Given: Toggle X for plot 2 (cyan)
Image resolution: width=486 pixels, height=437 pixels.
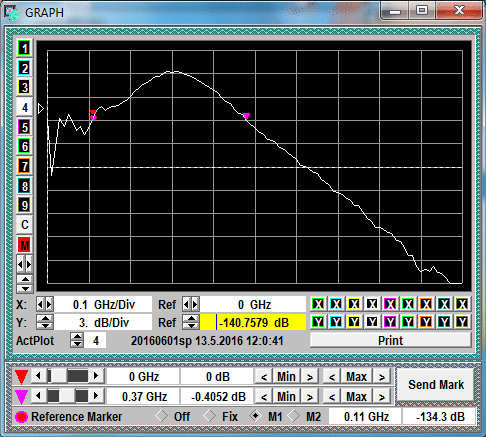Looking at the screenshot, I should coord(336,304).
